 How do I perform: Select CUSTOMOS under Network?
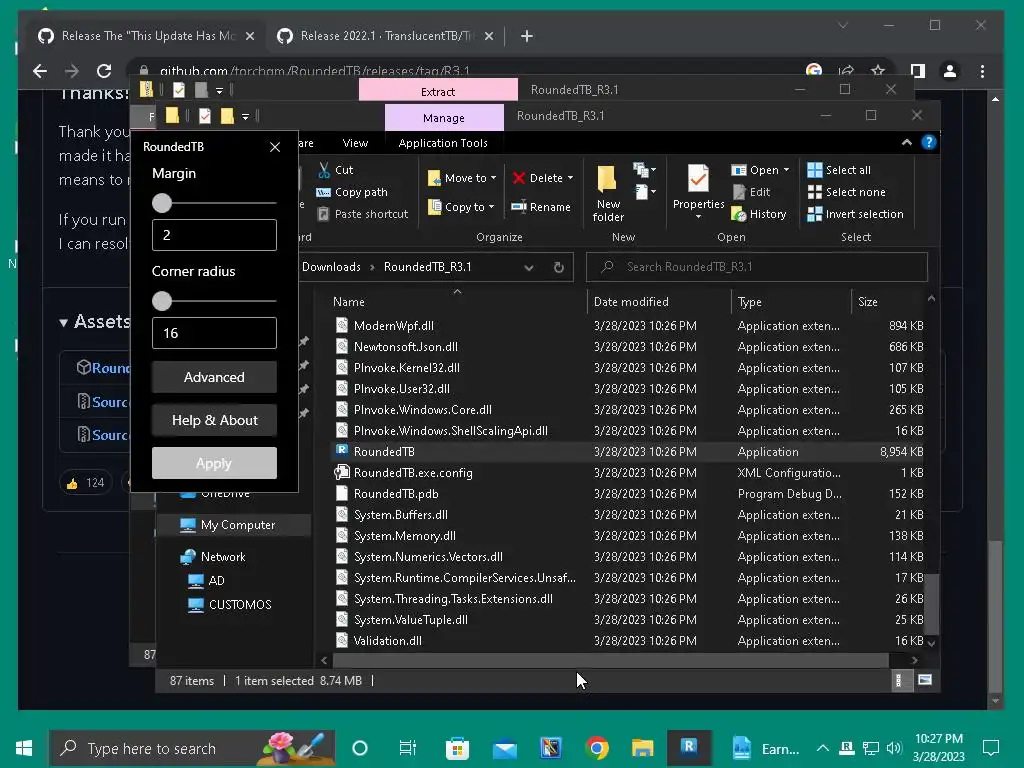click(240, 605)
